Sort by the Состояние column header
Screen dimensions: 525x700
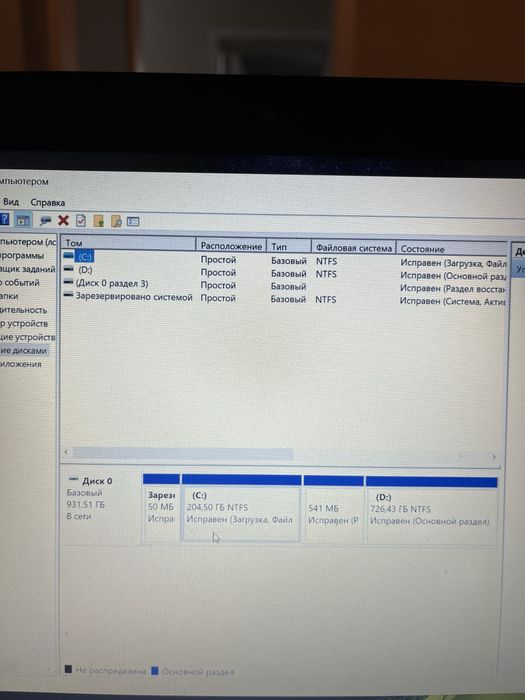point(451,249)
